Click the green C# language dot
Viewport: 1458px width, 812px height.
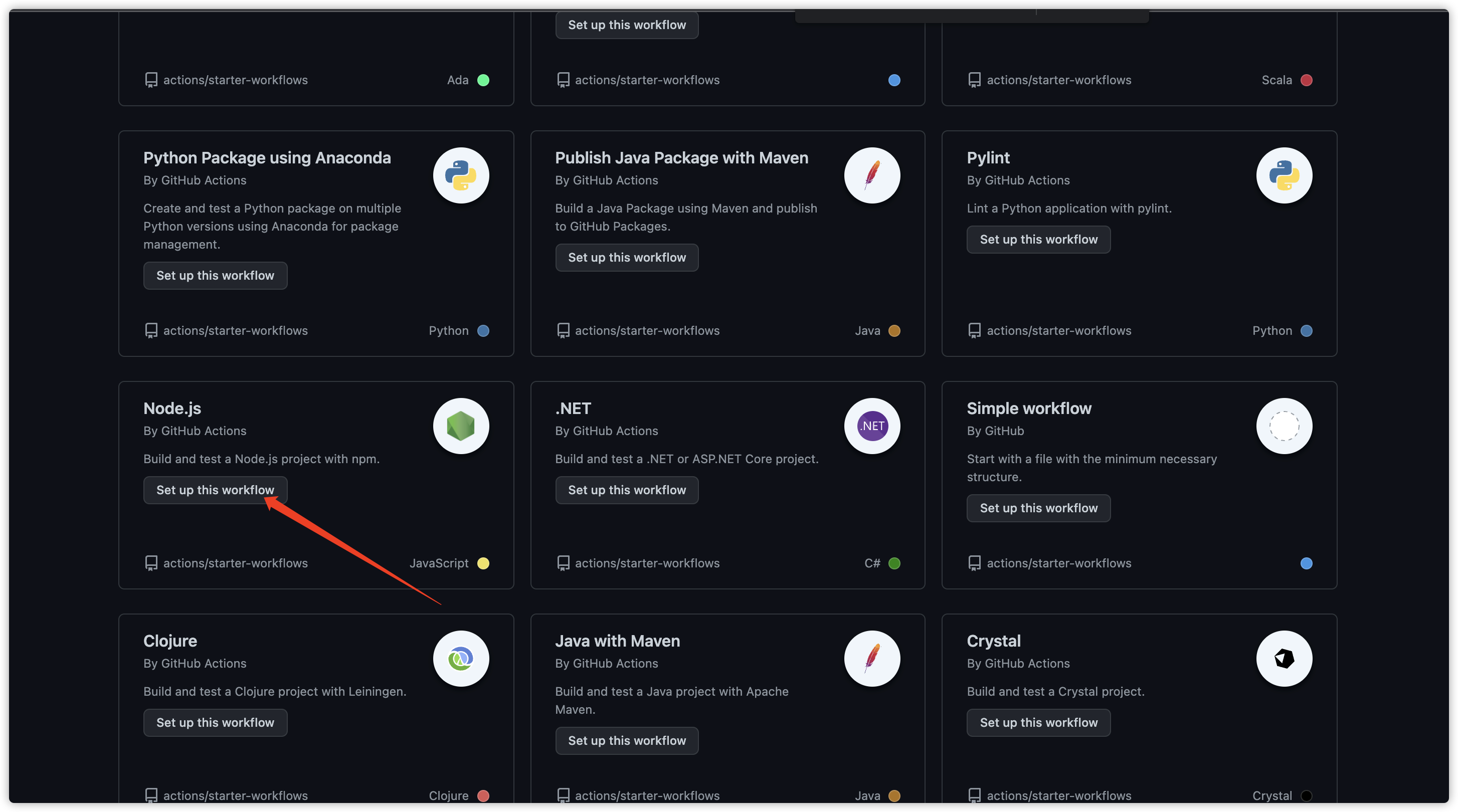pos(894,563)
